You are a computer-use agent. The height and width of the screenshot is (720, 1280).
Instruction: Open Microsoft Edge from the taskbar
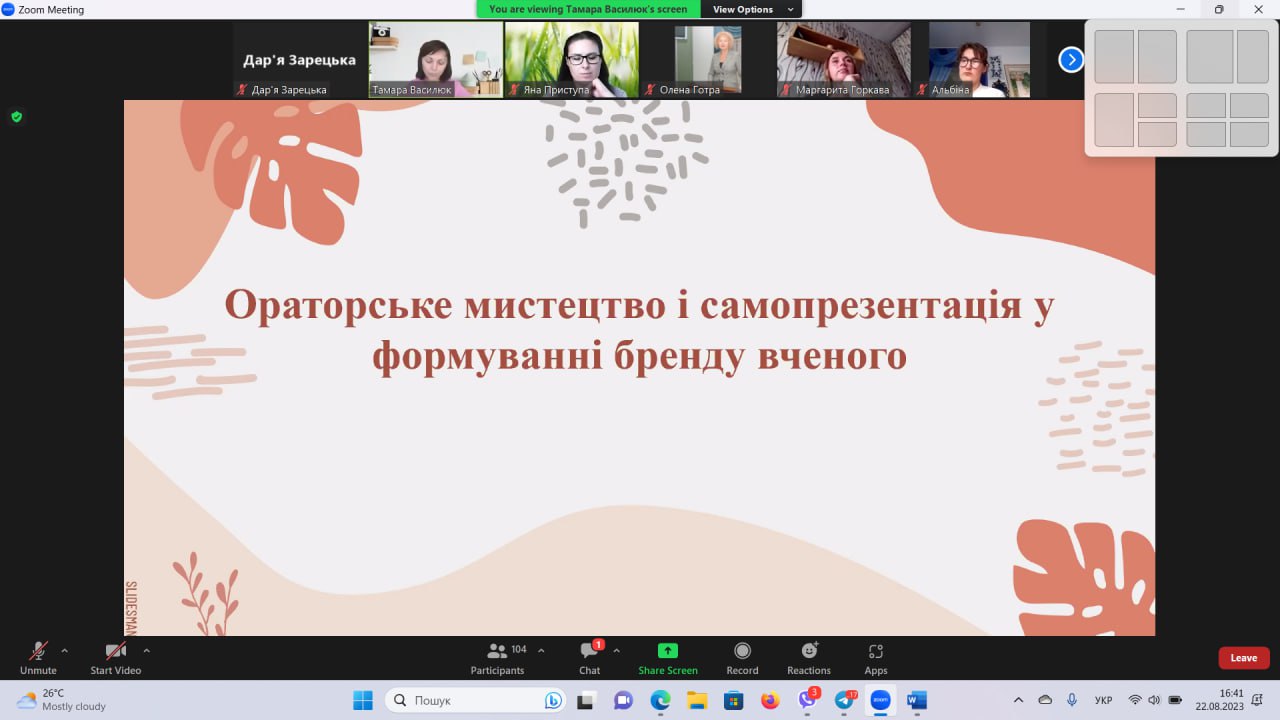660,700
